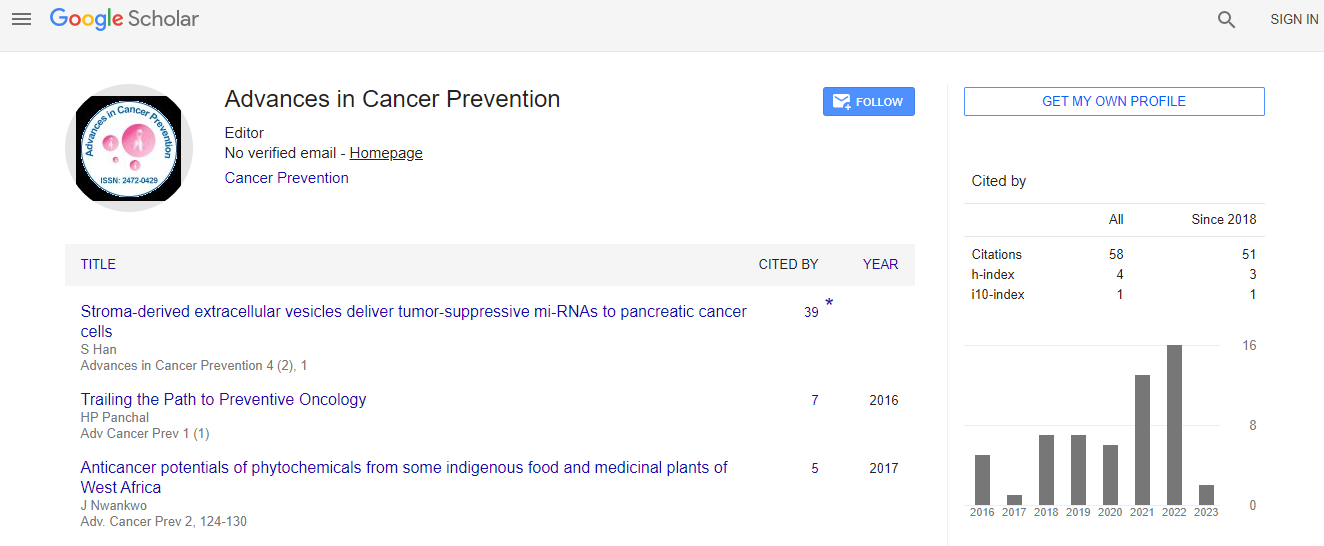Screen dimensions: 1324x546
Task: Click the Get My Own Profile button
Action: (x=1113, y=101)
